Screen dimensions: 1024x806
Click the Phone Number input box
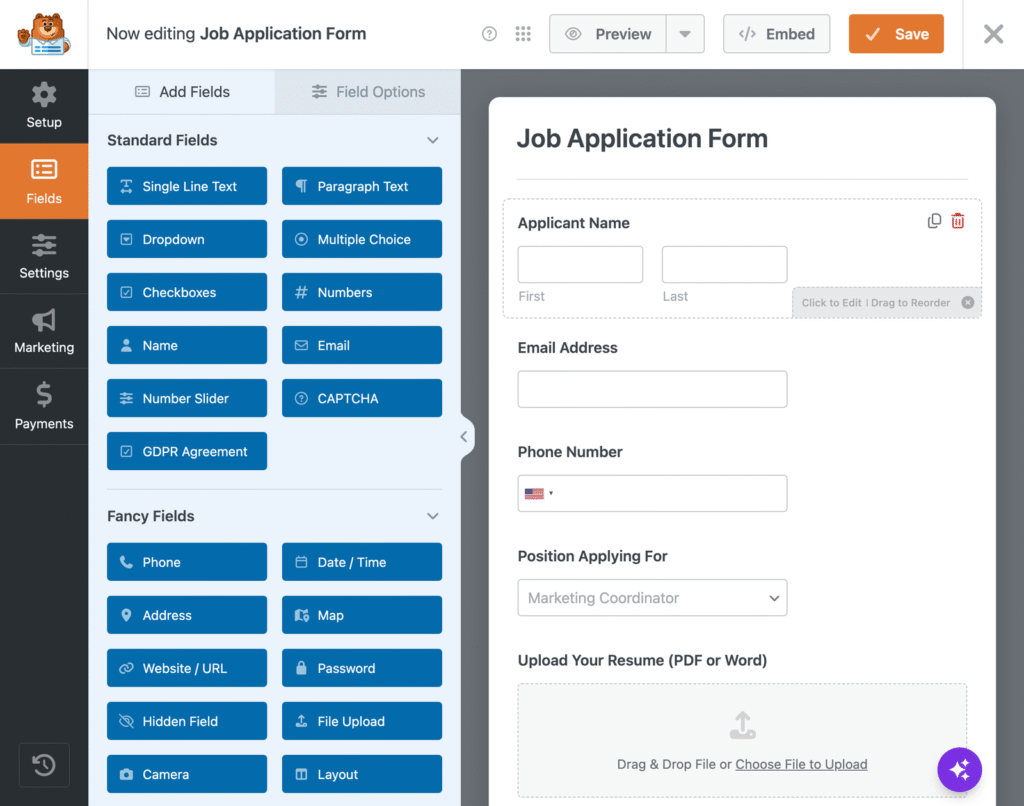click(x=652, y=493)
